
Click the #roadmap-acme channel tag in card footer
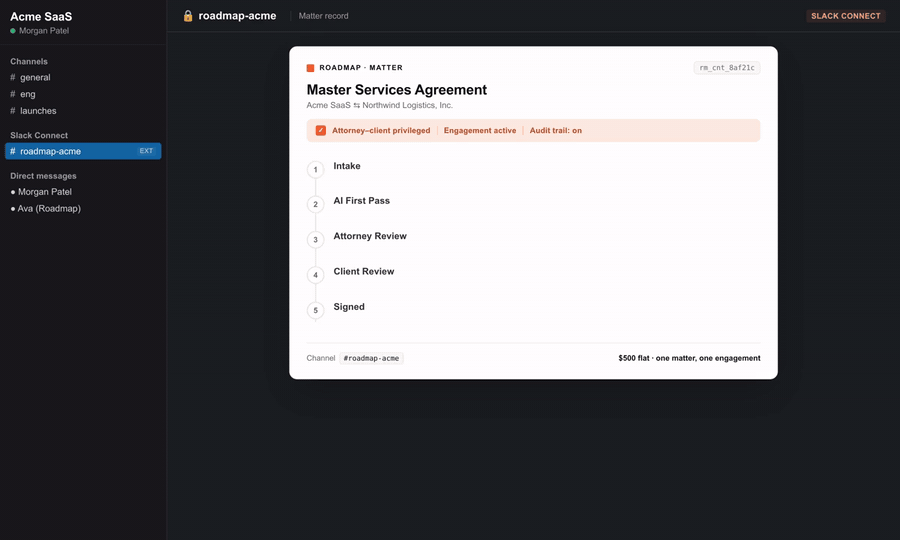371,358
